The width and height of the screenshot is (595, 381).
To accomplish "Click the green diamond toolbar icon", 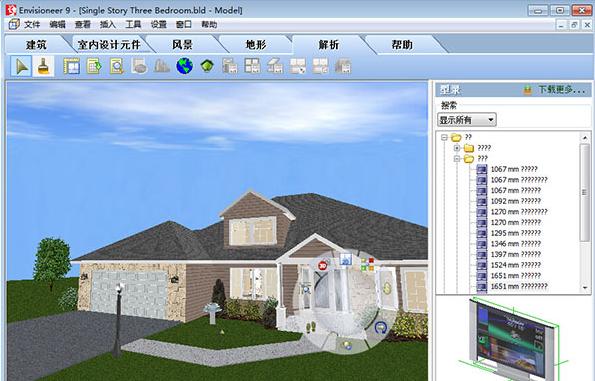I will click(207, 66).
